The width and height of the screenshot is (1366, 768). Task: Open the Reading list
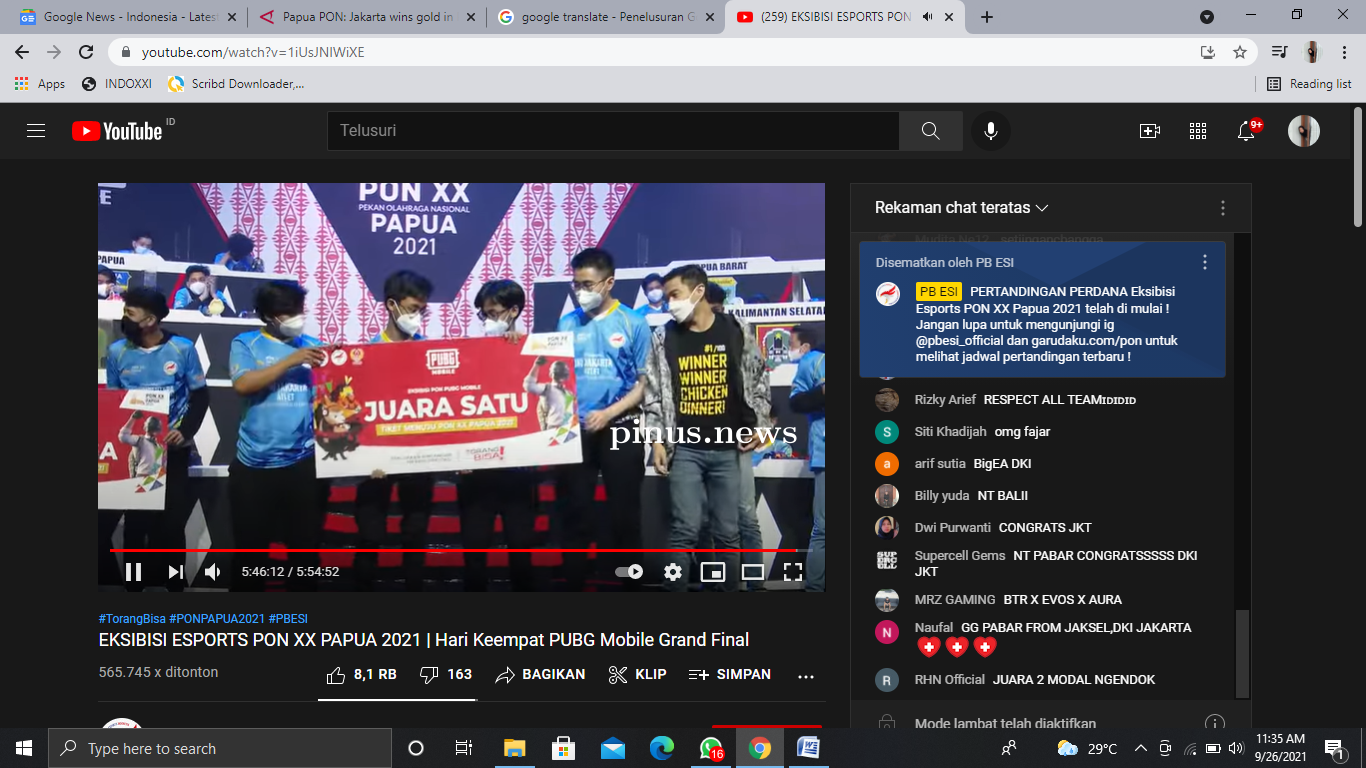(1309, 84)
